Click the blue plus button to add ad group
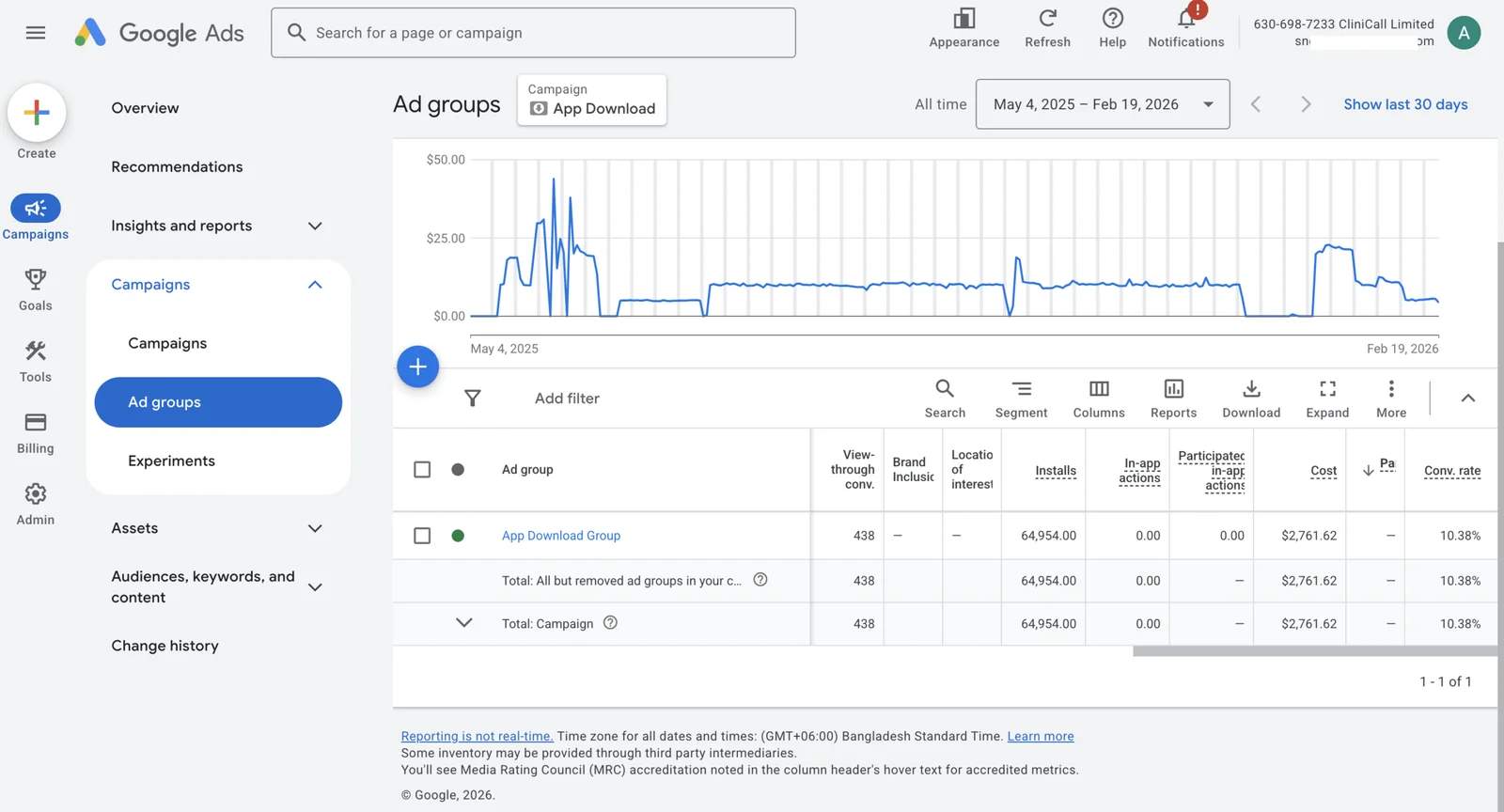Screen dimensions: 1504x812 tap(418, 367)
